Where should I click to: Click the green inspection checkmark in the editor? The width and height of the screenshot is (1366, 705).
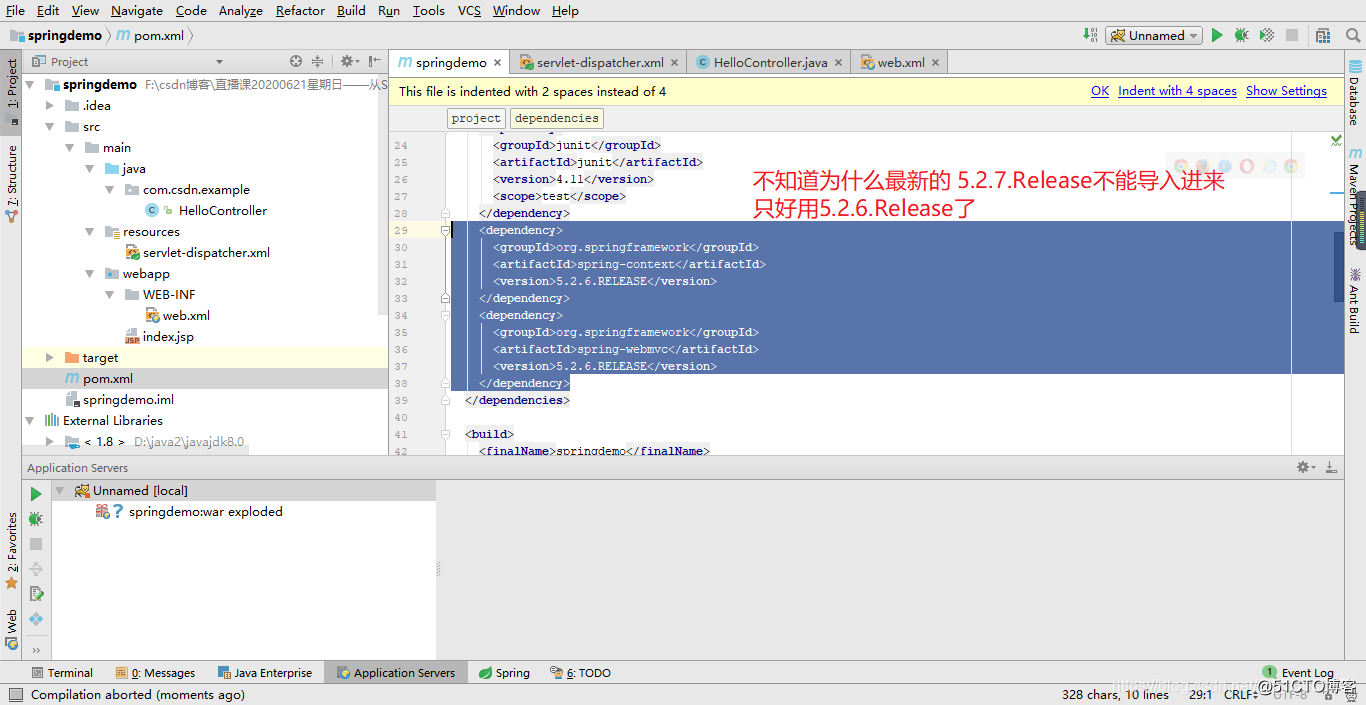tap(1336, 140)
